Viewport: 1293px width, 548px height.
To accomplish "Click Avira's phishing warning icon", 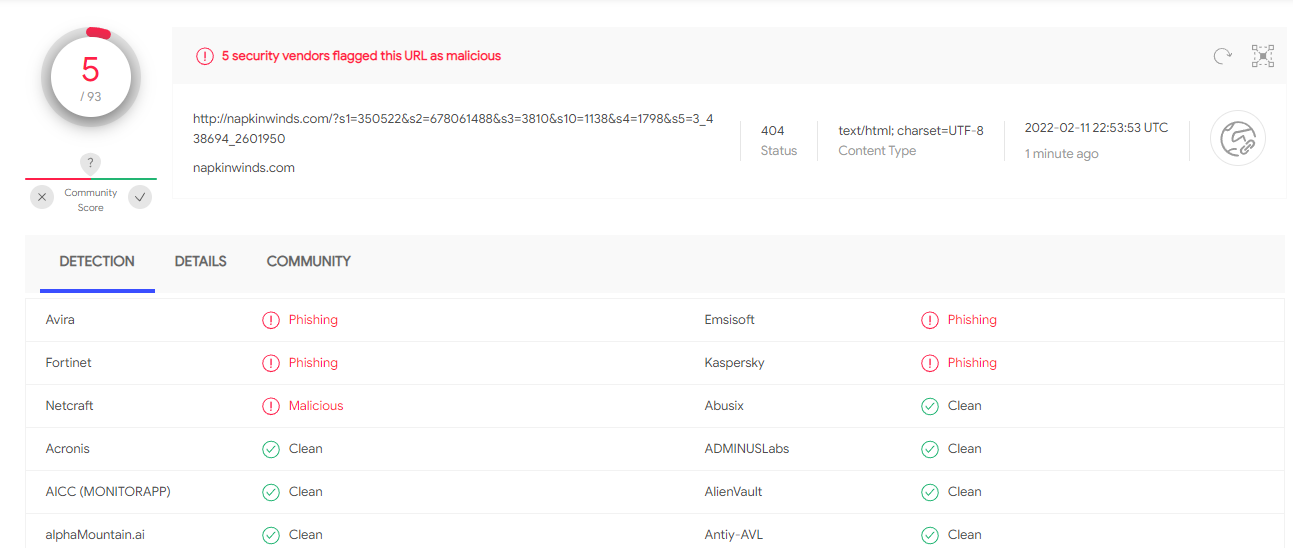I will point(271,320).
